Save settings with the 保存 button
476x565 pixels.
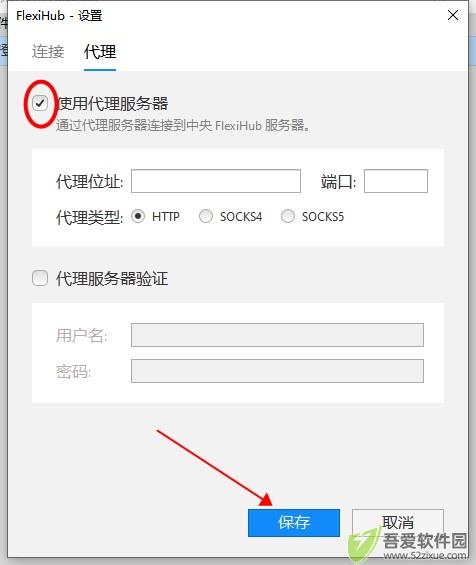click(294, 523)
